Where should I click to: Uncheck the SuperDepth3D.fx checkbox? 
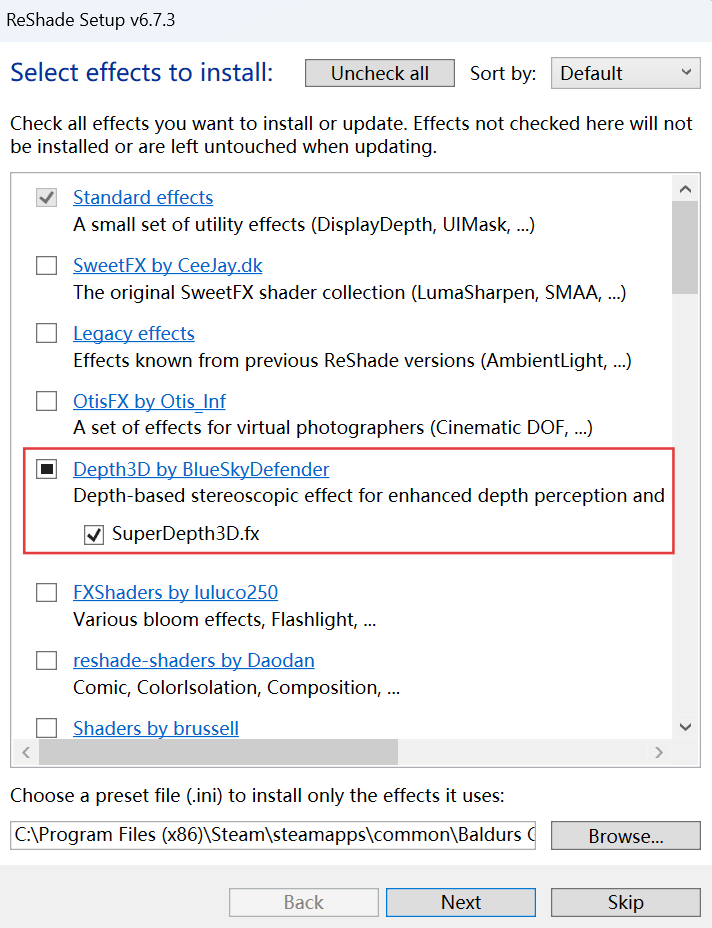(x=94, y=534)
